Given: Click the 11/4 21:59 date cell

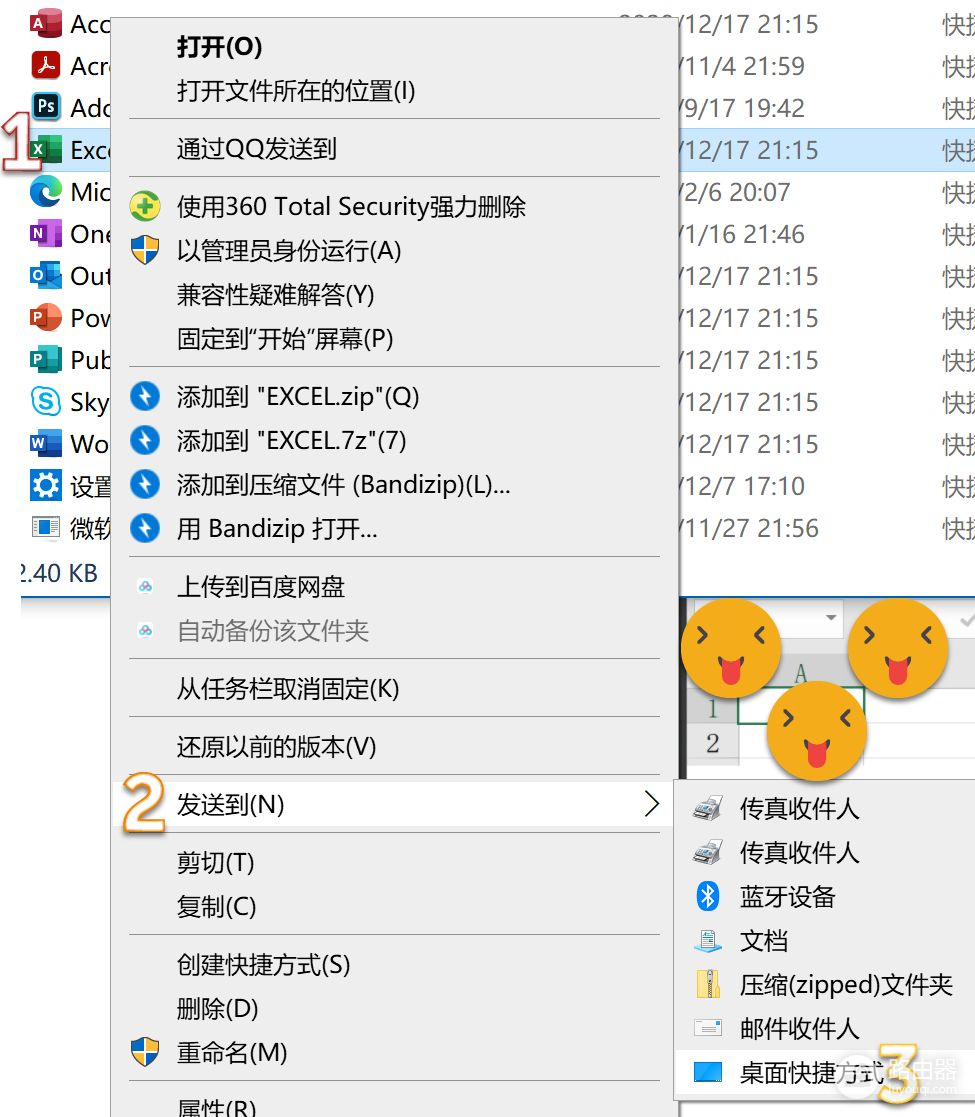Looking at the screenshot, I should 744,66.
